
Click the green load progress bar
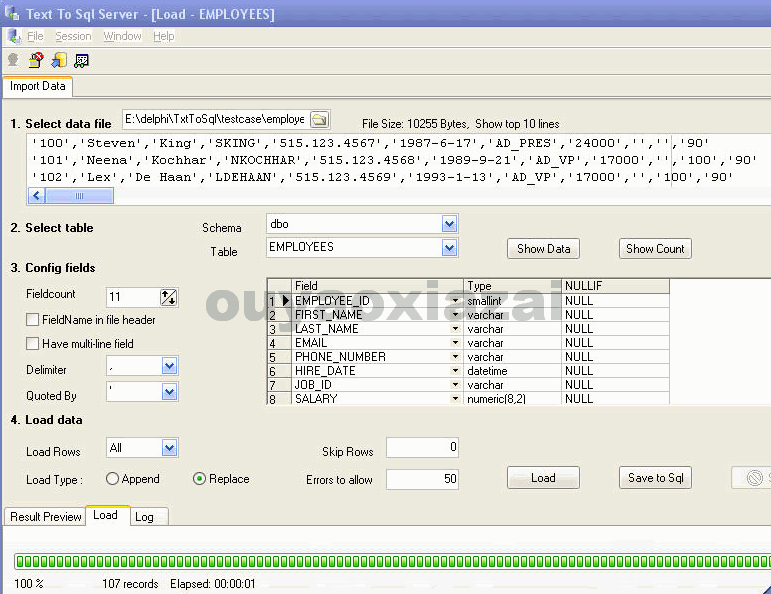point(392,561)
